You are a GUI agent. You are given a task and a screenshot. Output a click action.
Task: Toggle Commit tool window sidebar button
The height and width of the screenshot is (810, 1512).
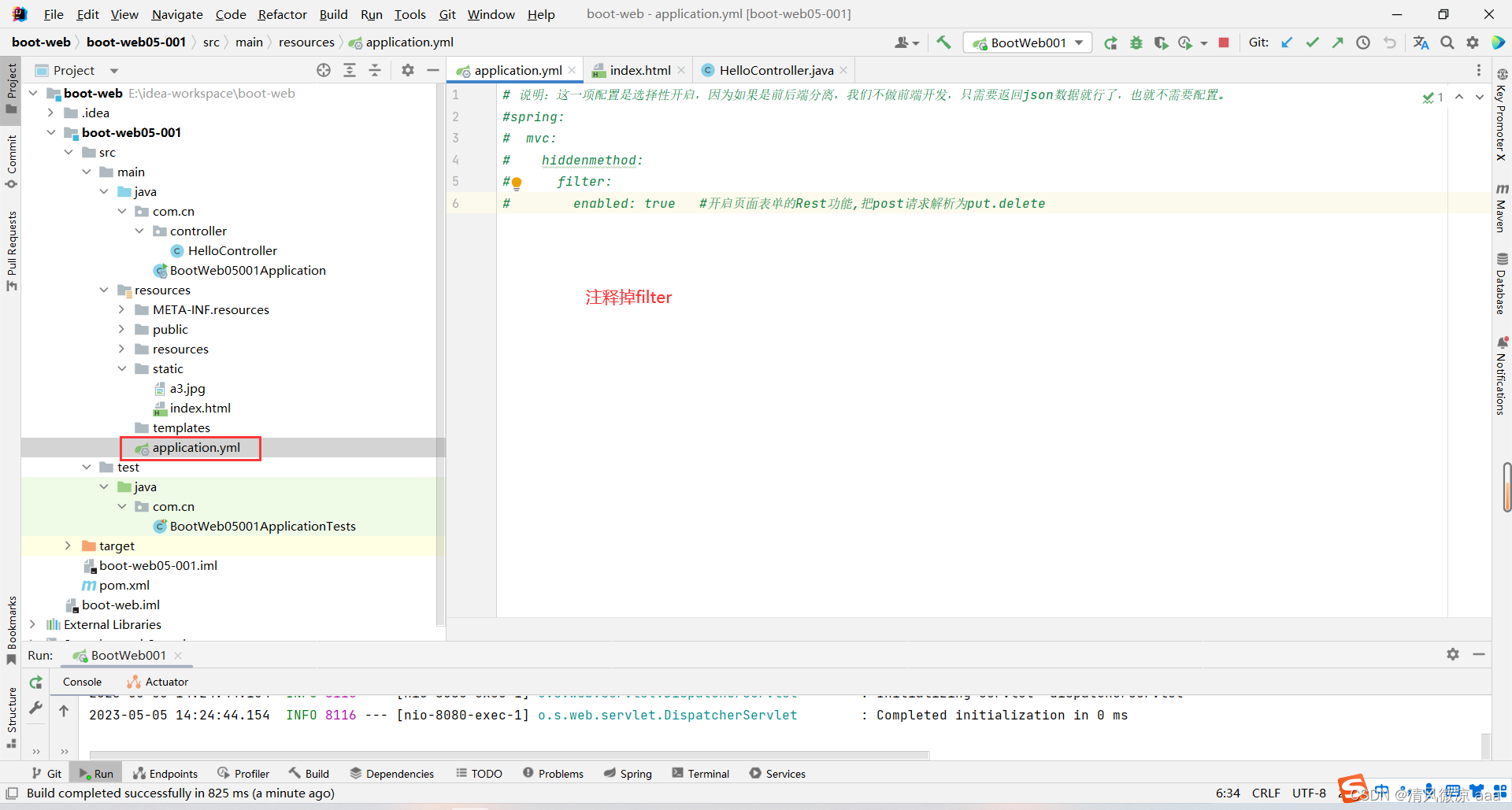click(11, 161)
